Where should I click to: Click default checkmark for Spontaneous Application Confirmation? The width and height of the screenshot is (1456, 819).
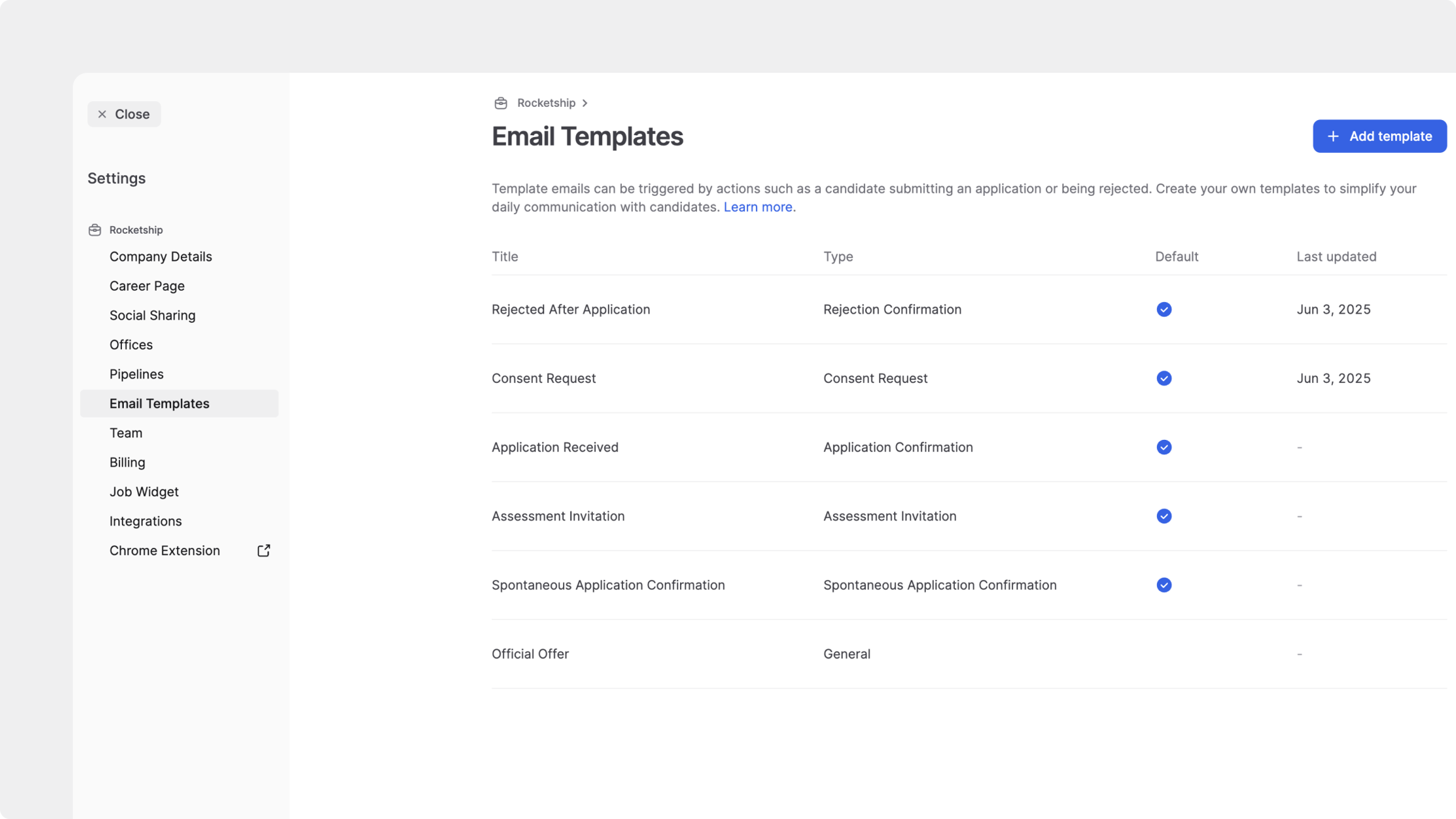tap(1163, 585)
